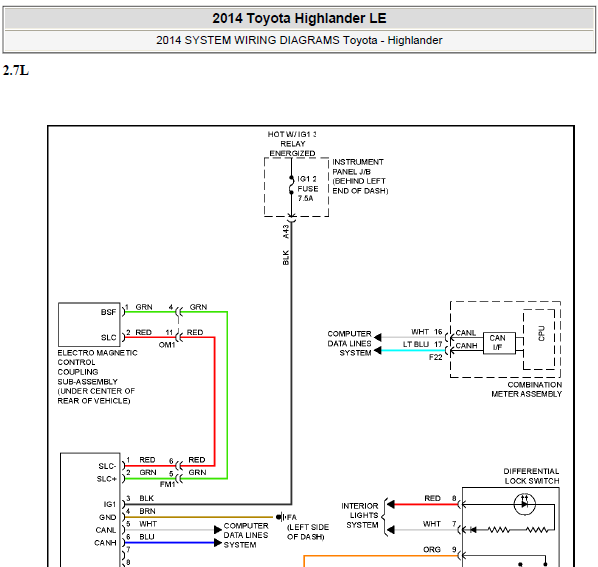Click the CPU block in meter assembly
This screenshot has height=567, width=598.
[x=539, y=339]
